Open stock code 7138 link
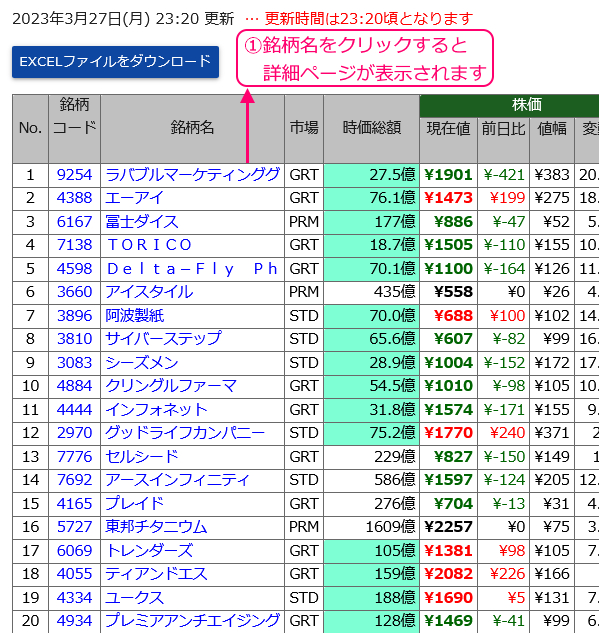This screenshot has width=599, height=633. (x=75, y=245)
